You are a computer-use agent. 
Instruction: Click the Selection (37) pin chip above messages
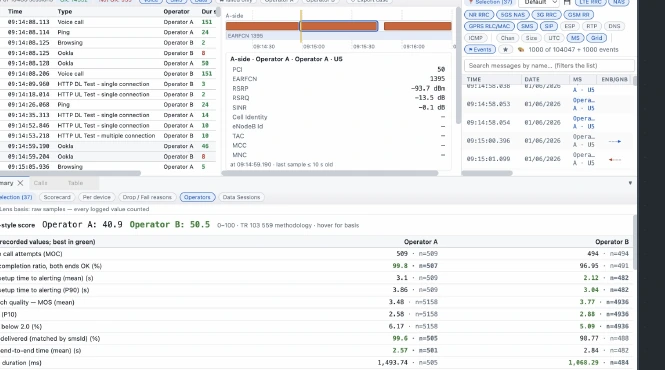click(490, 2)
